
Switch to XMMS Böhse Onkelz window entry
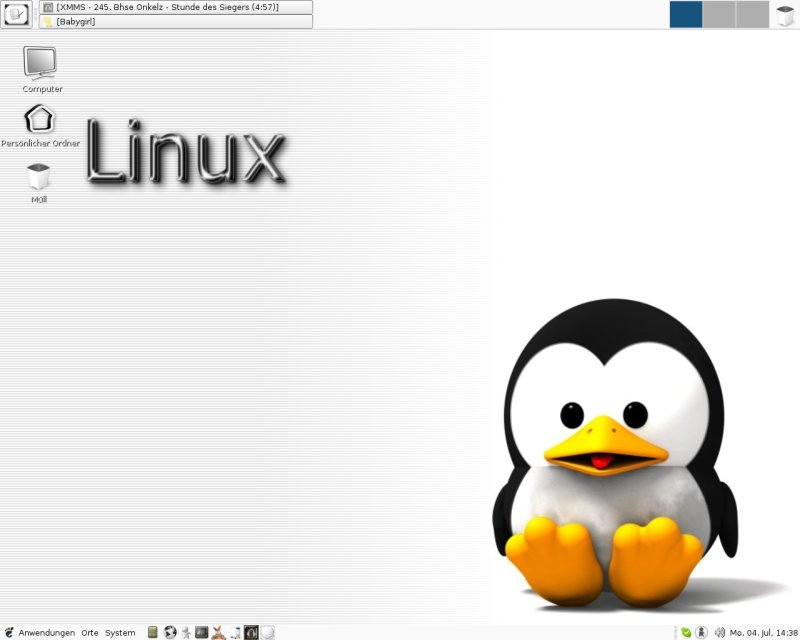coord(176,7)
